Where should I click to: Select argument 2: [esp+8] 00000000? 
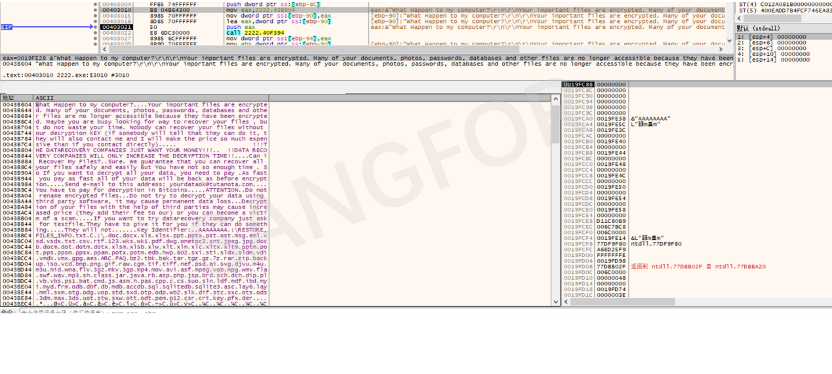point(772,42)
